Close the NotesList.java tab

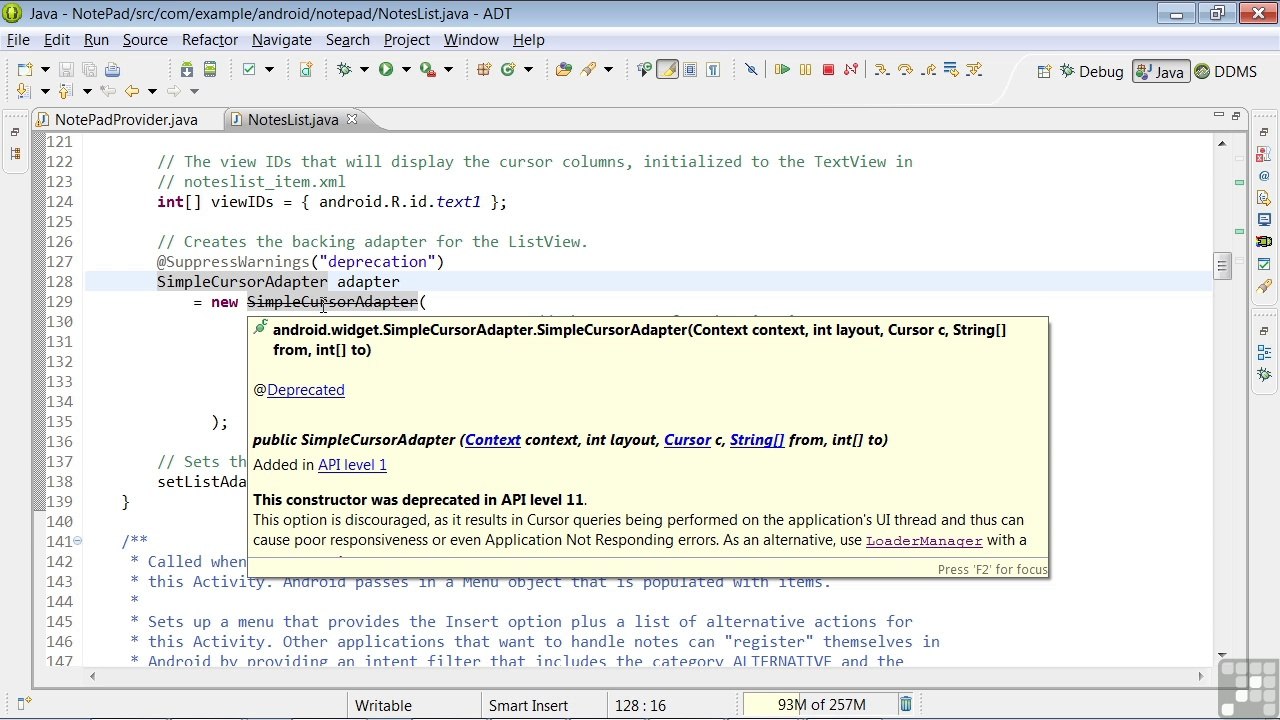click(352, 119)
